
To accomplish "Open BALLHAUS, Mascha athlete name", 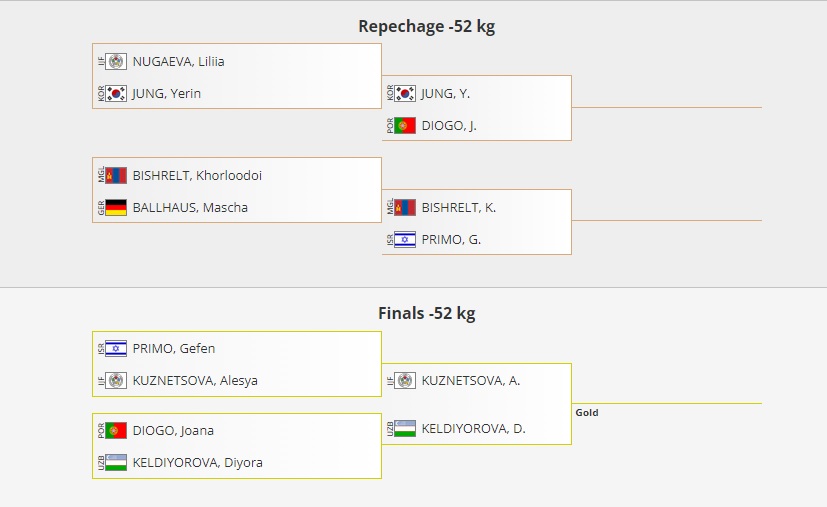I will [190, 208].
